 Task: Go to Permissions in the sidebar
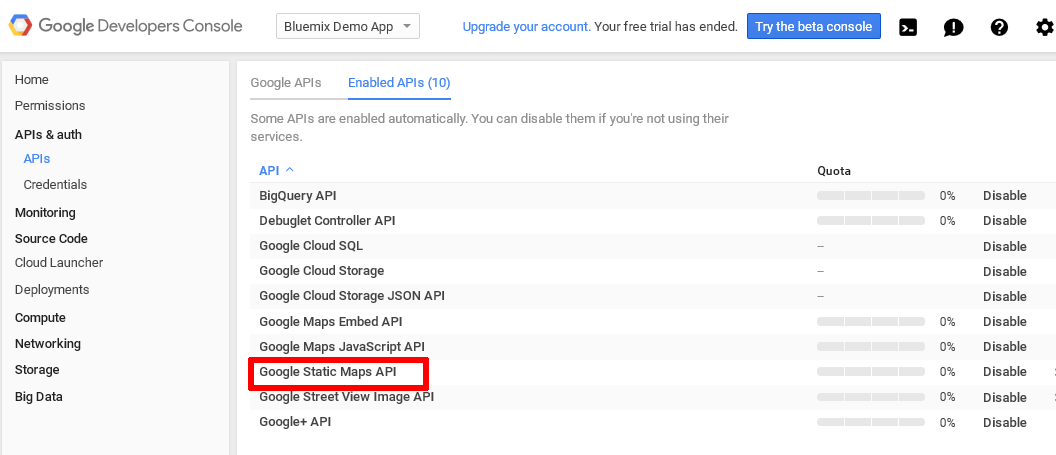point(50,106)
